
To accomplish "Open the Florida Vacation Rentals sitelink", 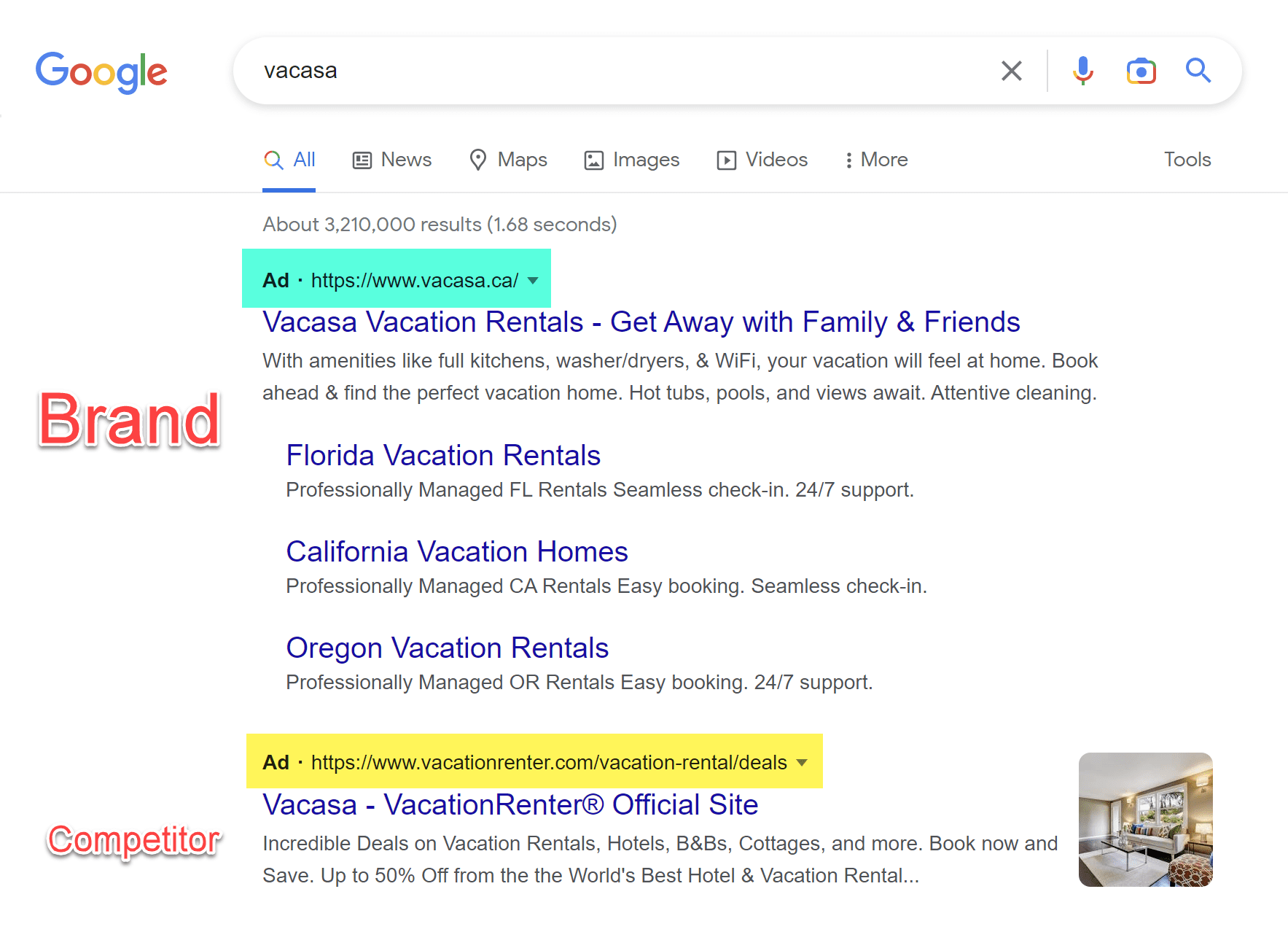I will 443,455.
